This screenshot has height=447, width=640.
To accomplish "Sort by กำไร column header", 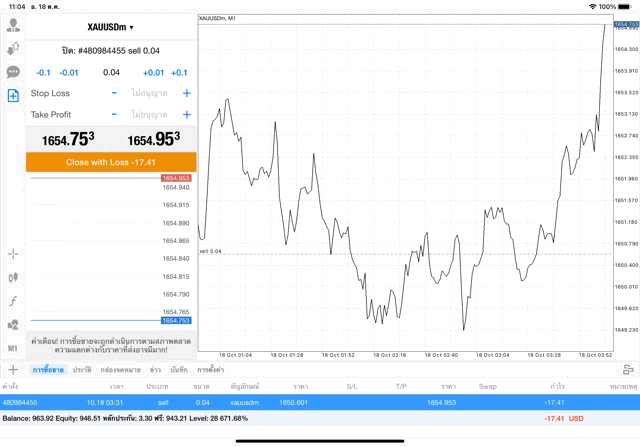I will point(557,386).
